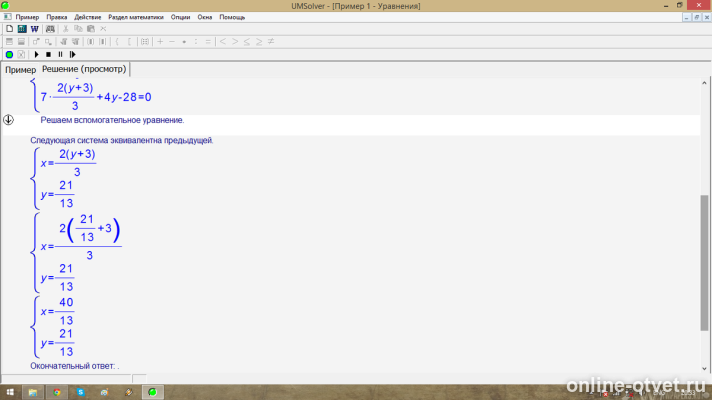Click the curly brace system icon

[x=117, y=41]
